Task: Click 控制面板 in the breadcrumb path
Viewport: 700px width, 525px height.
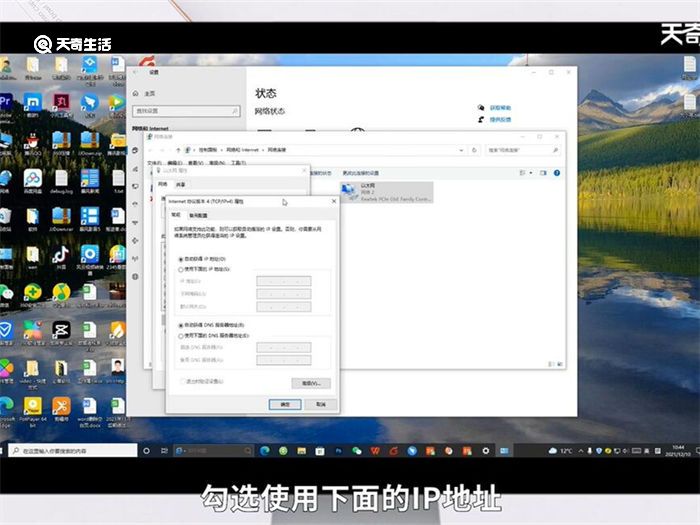Action: 208,150
